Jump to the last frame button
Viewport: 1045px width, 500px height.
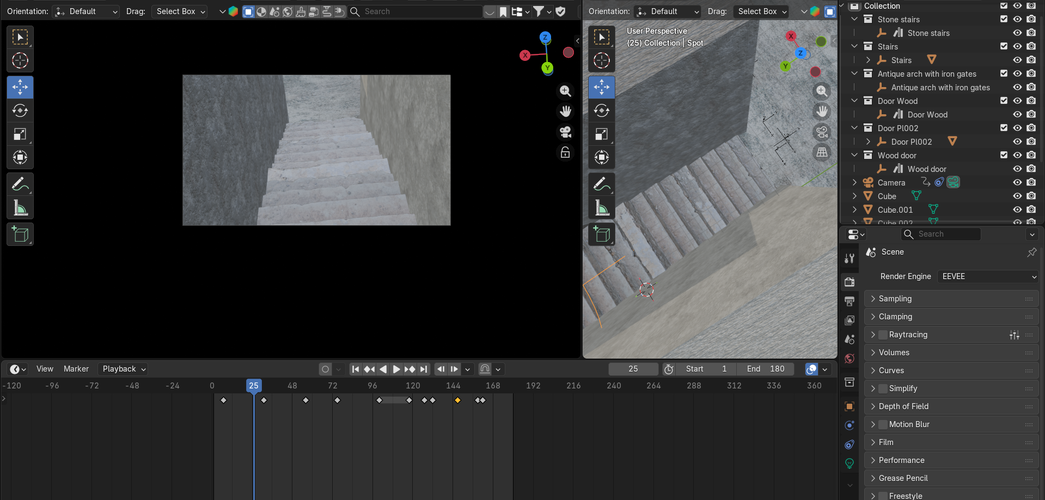[x=424, y=369]
